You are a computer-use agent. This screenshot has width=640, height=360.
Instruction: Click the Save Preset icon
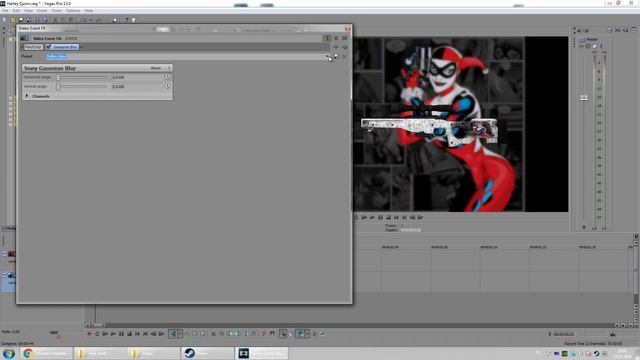pos(336,56)
